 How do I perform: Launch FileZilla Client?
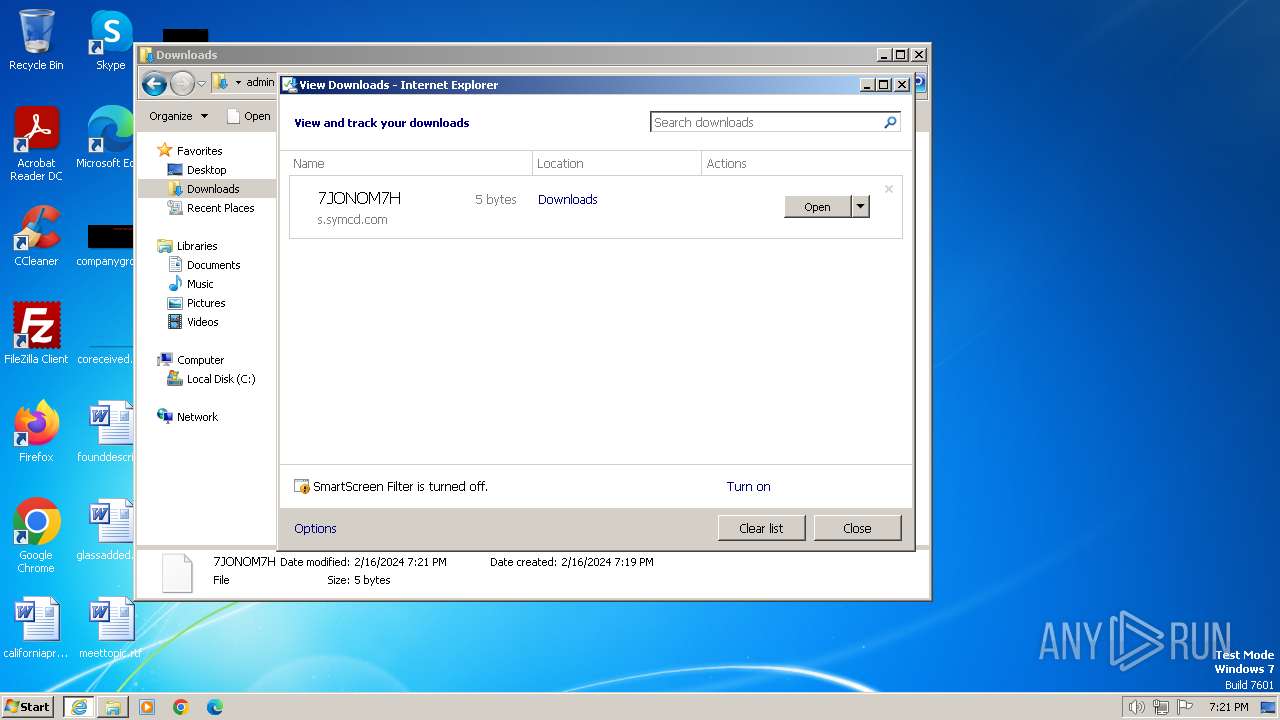[36, 333]
